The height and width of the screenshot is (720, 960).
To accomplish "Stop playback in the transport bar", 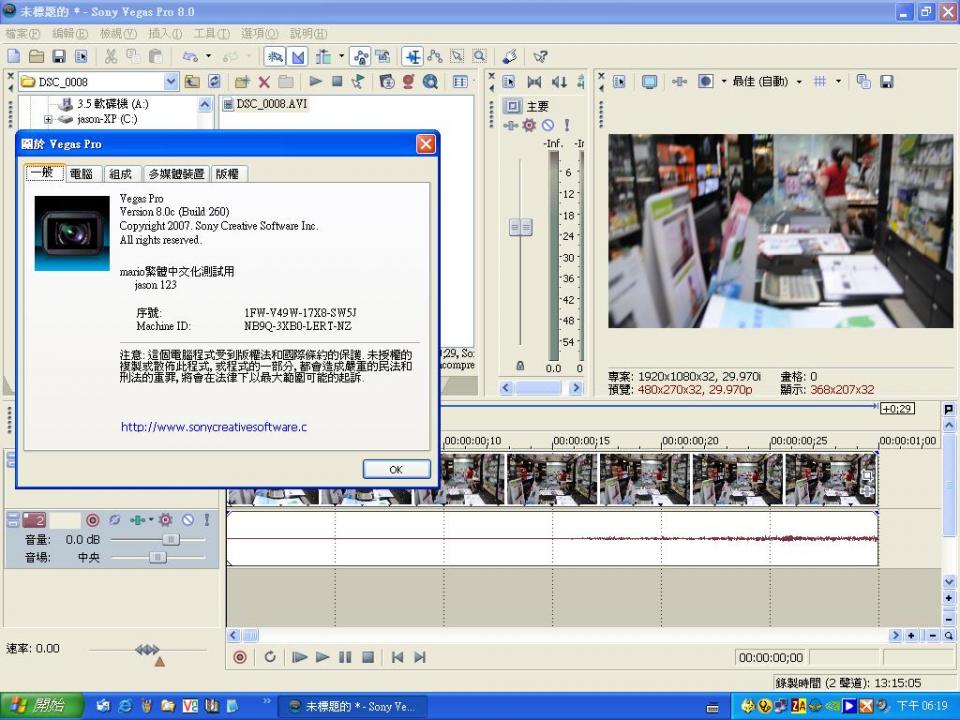I will click(x=368, y=657).
